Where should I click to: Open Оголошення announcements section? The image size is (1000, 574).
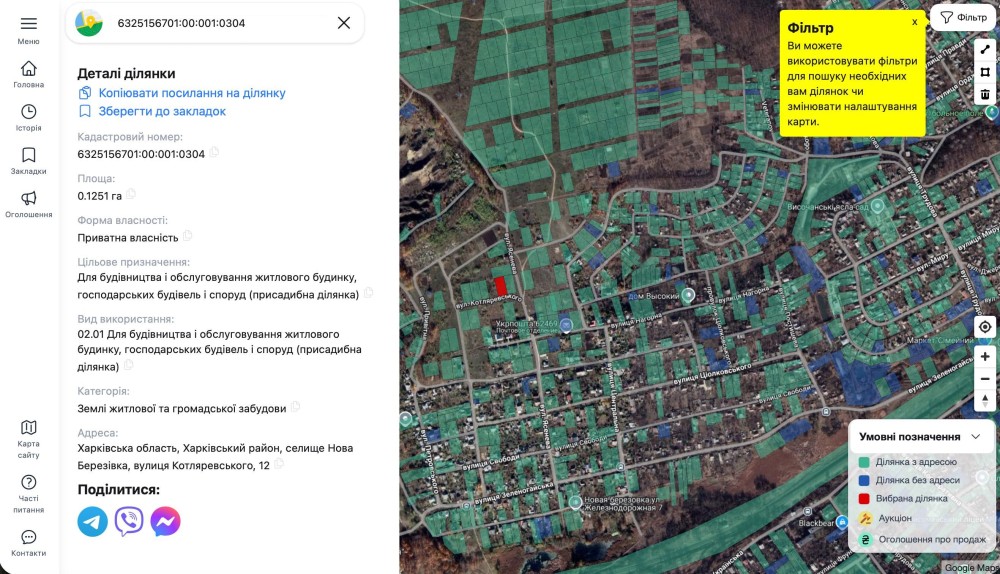tap(28, 204)
